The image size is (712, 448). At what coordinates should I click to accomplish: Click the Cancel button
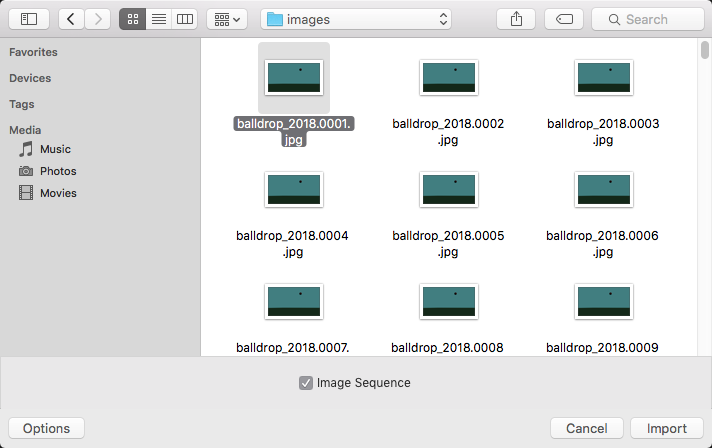586,428
